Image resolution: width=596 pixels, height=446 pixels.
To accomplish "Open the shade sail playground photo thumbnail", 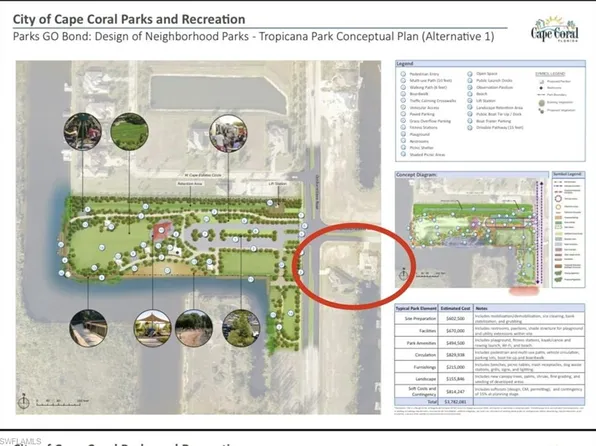I will 153,328.
